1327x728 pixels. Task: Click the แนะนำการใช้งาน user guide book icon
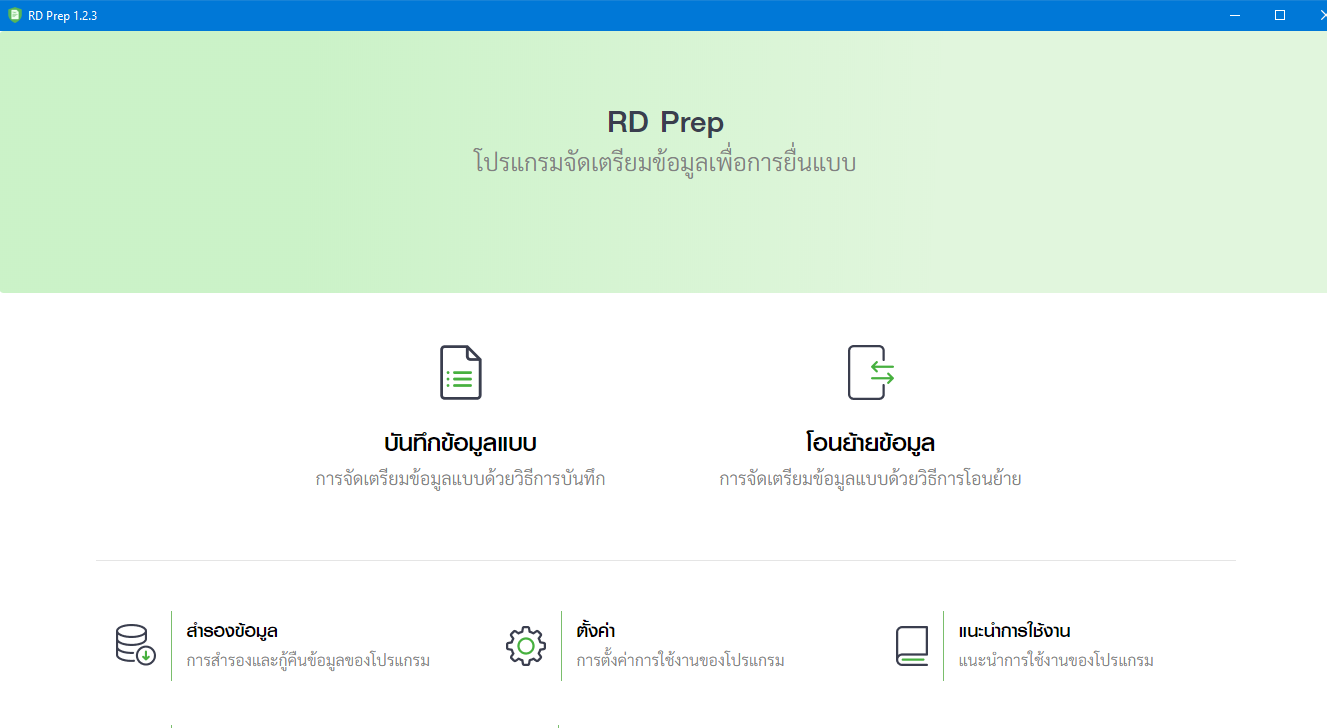click(x=911, y=644)
